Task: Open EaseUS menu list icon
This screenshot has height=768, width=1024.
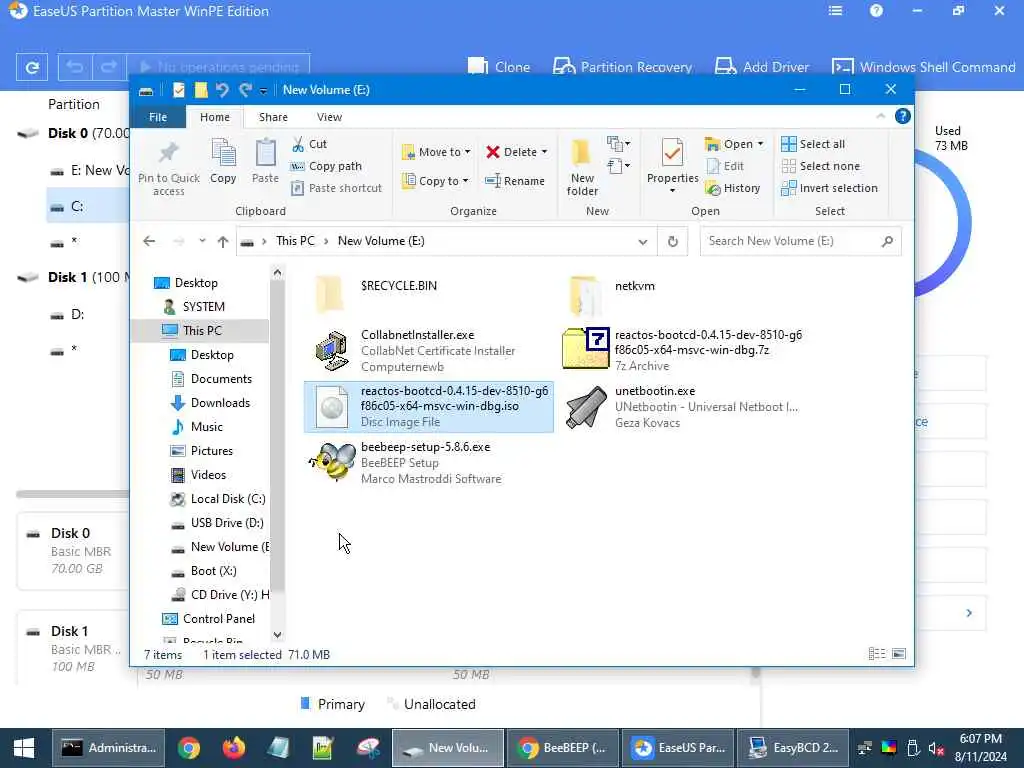Action: [x=835, y=10]
